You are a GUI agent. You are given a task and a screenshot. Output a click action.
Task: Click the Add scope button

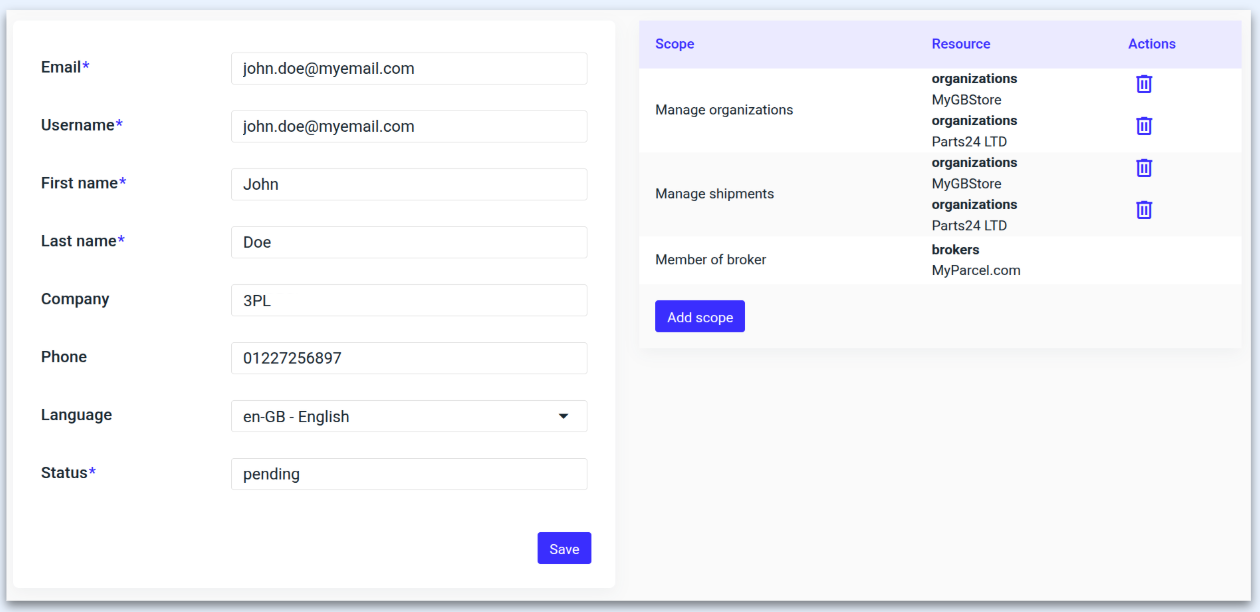pyautogui.click(x=700, y=317)
